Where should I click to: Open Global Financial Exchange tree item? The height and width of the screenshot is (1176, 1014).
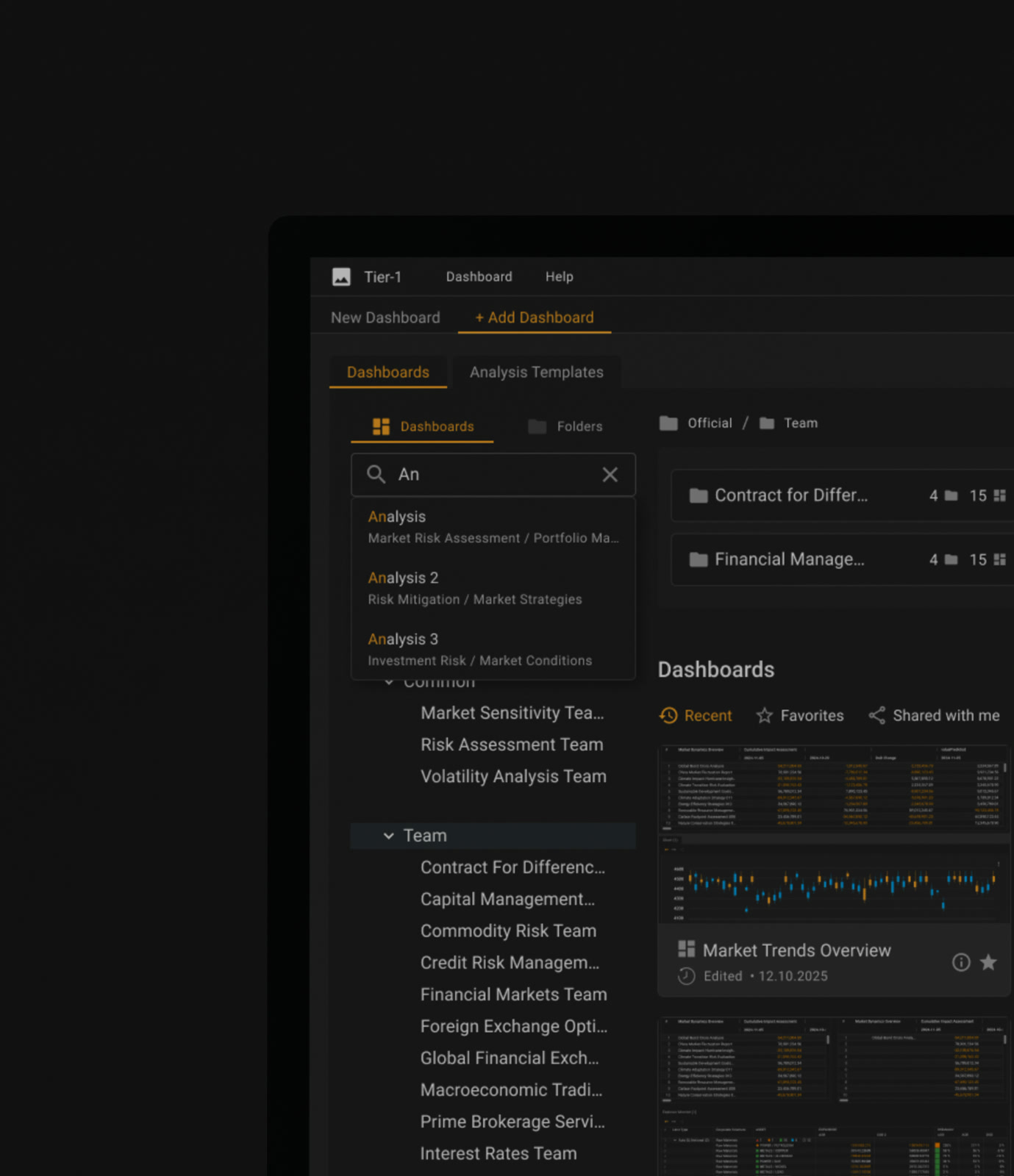510,1058
